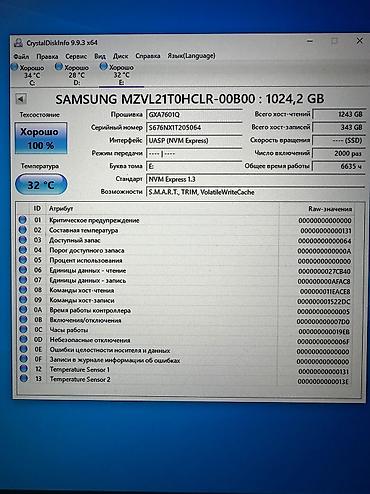The height and width of the screenshot is (494, 370).
Task: Select the Temperature Sensor 2 attribute name
Action: point(80,379)
